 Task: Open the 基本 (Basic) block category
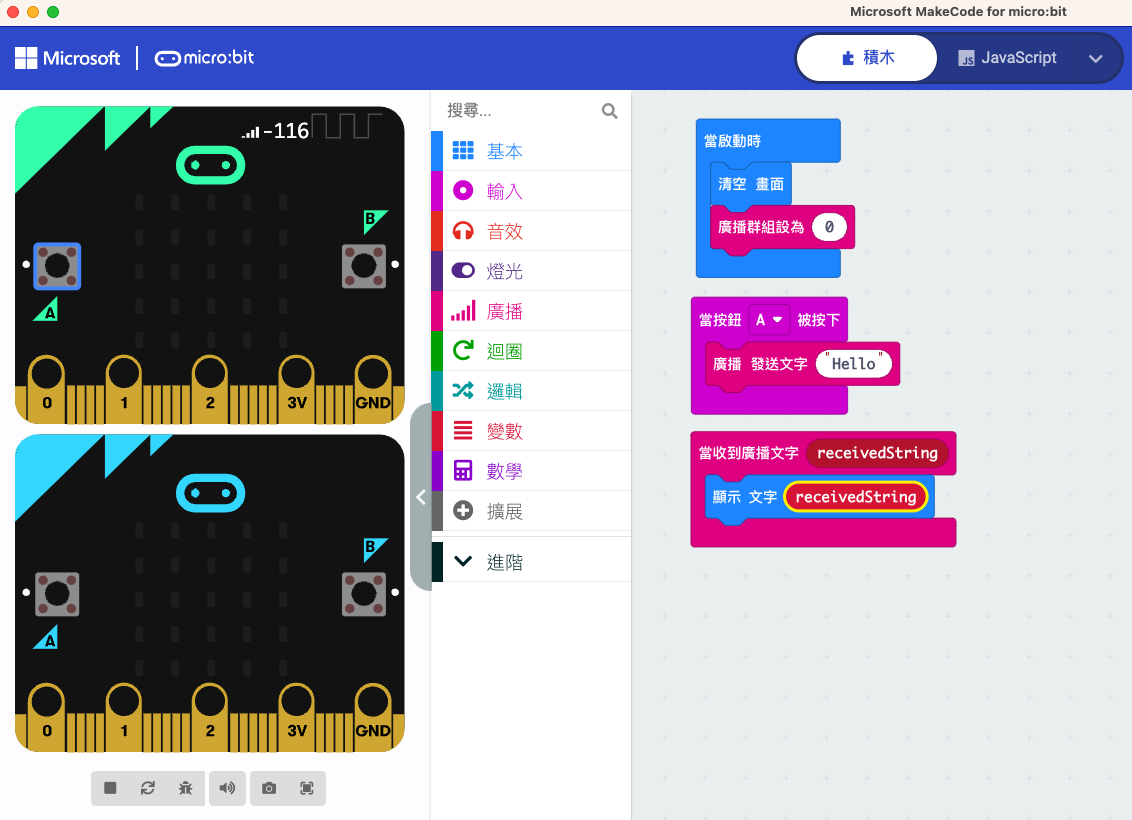504,151
